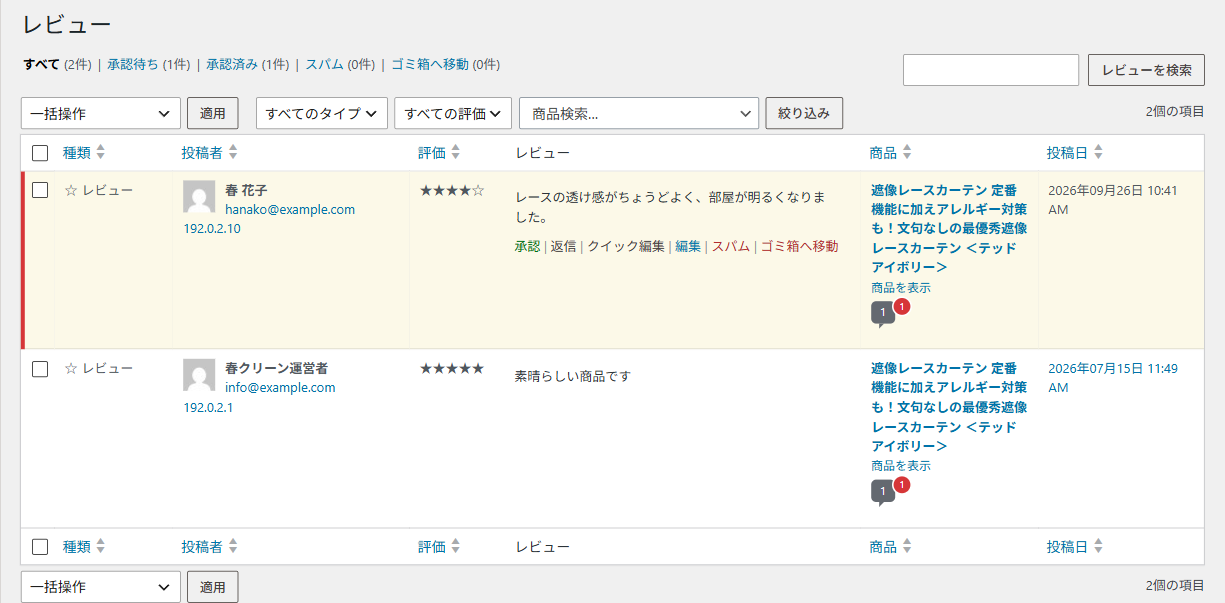This screenshot has height=603, width=1225.
Task: Open クイック編集 for 春 花子 review
Action: tap(626, 246)
